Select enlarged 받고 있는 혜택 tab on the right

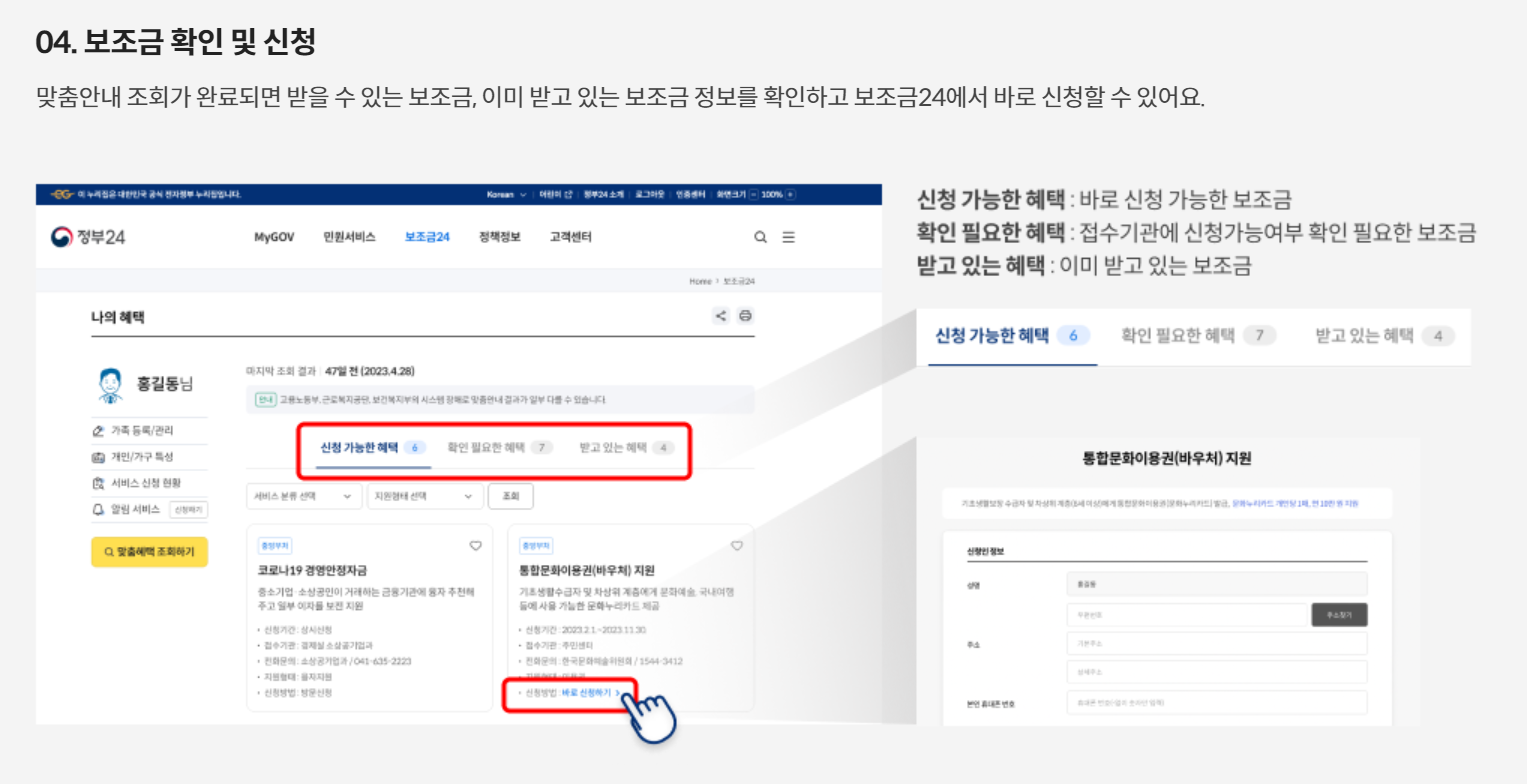tap(1385, 336)
